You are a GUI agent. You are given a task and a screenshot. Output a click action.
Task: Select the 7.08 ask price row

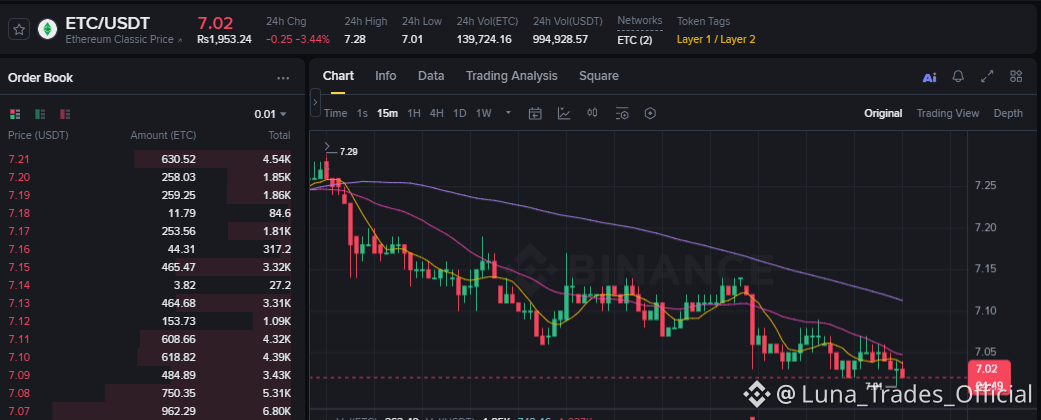click(149, 393)
